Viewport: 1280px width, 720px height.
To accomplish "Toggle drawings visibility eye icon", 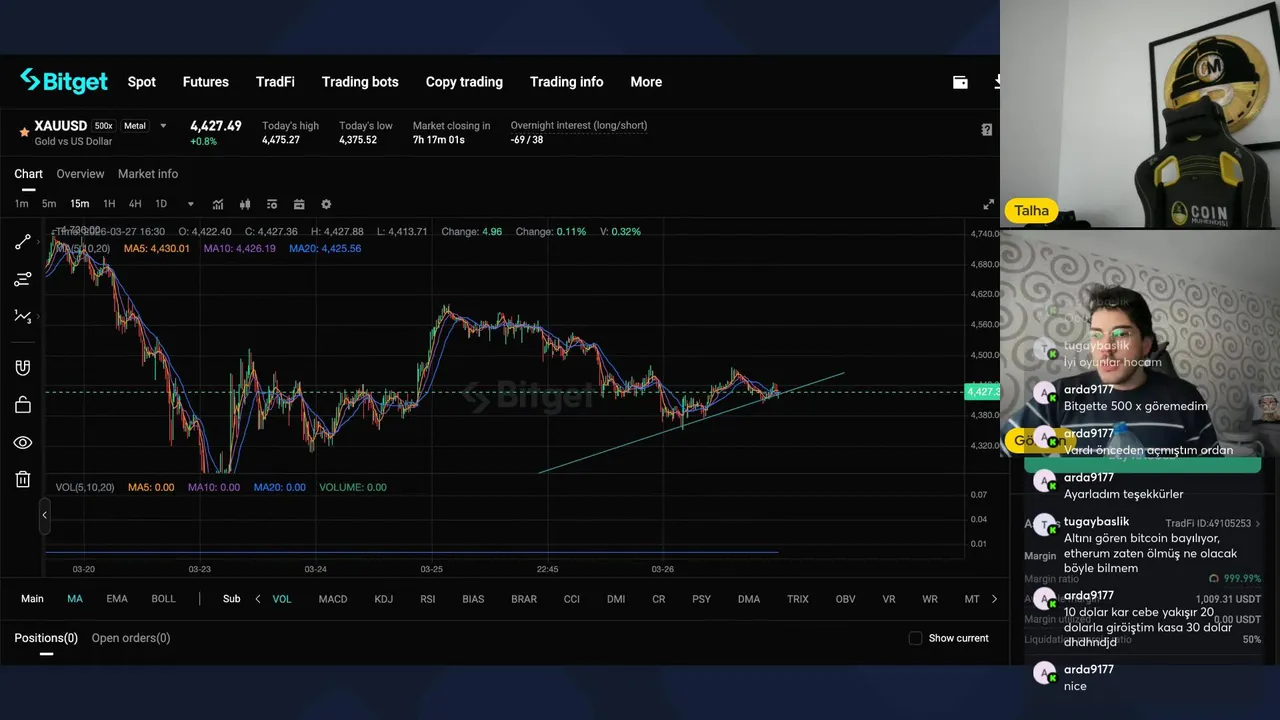I will pos(22,442).
